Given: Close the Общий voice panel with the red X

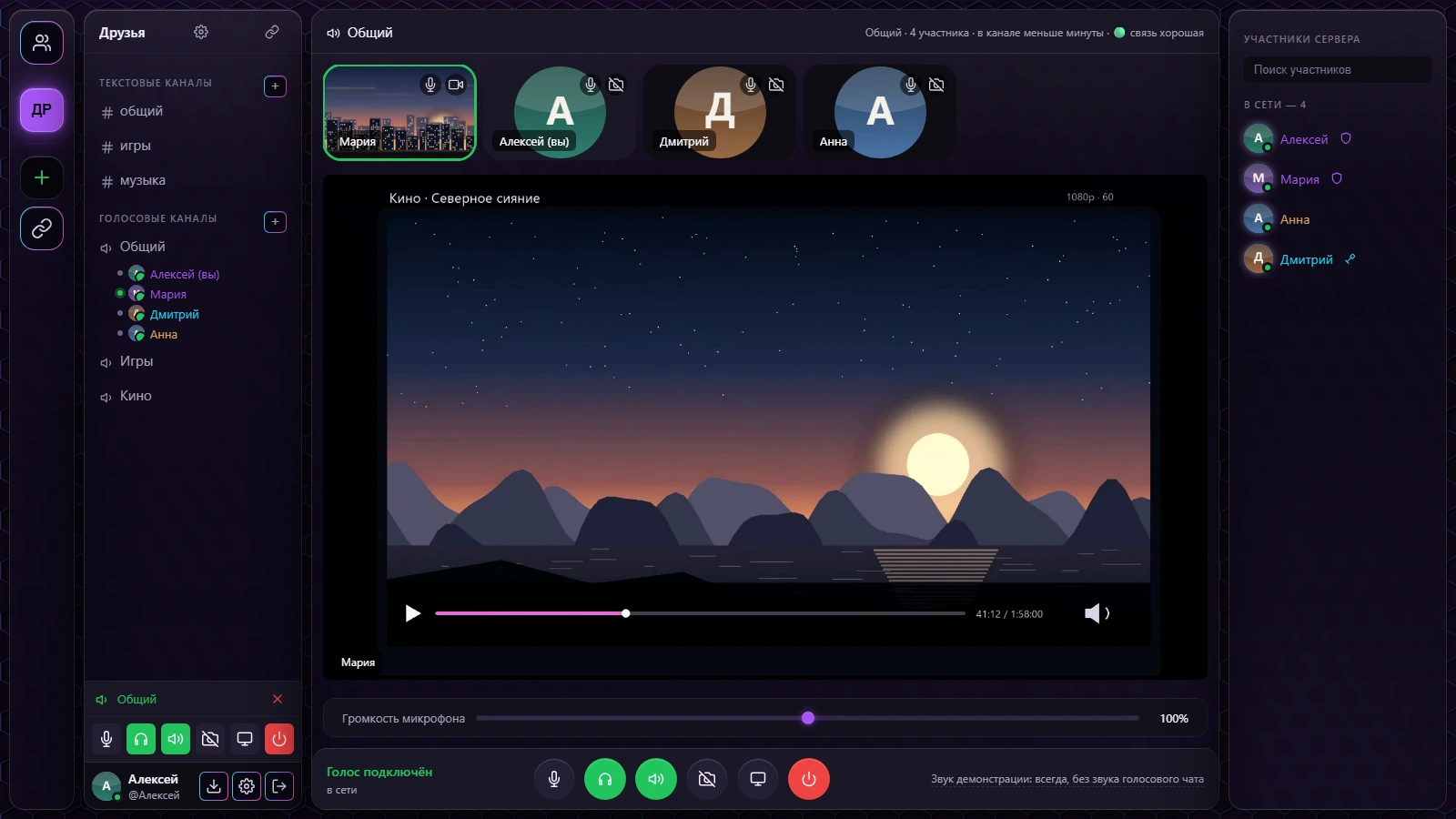Looking at the screenshot, I should (x=278, y=699).
